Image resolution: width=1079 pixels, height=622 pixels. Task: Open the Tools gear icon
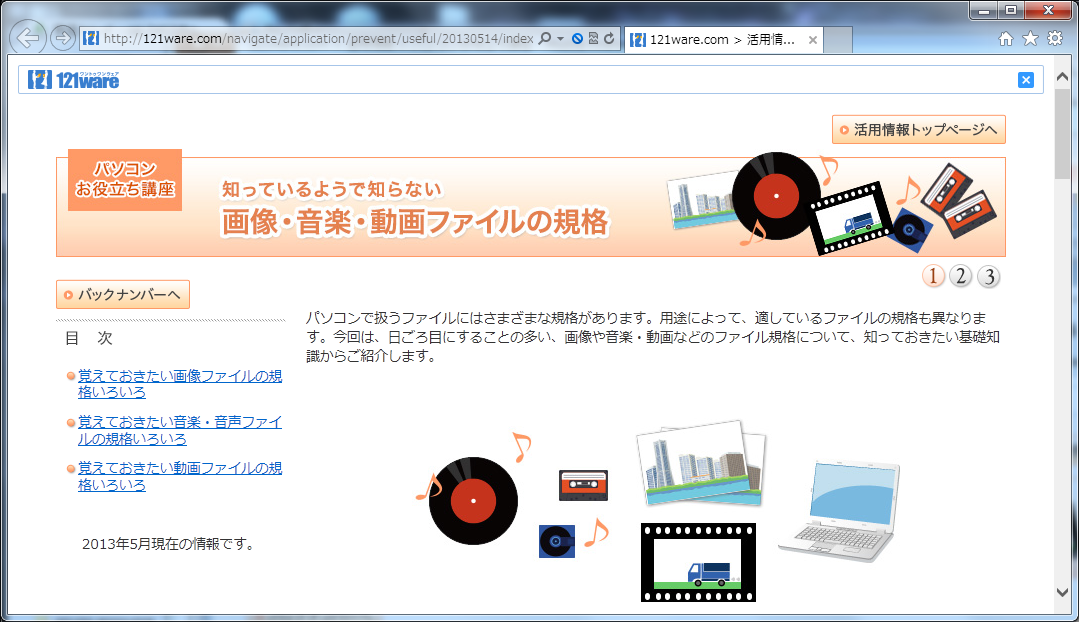tap(1055, 39)
